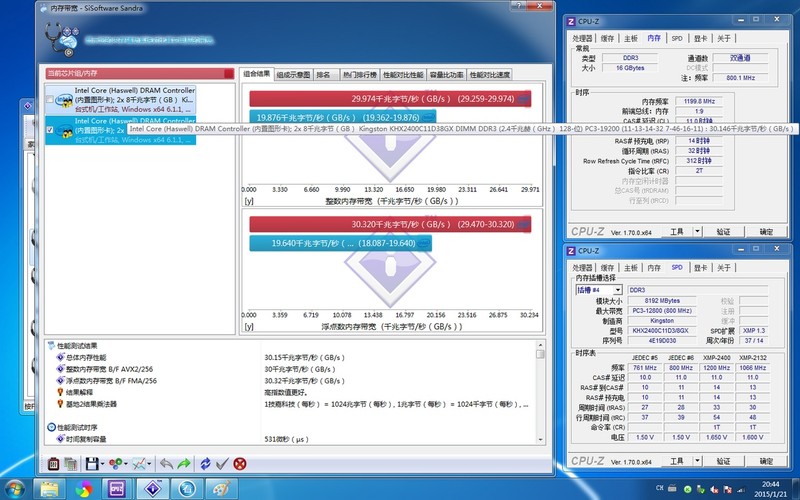This screenshot has width=800, height=500.
Task: Switch to CPU-Z via its taskbar icon
Action: pos(117,489)
